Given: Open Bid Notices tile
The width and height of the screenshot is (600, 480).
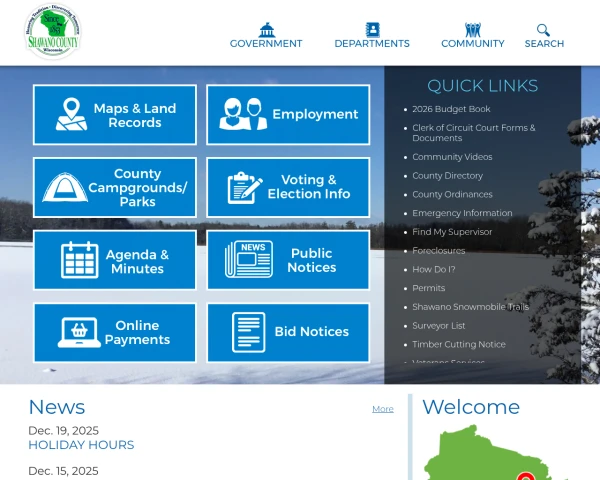Looking at the screenshot, I should [x=288, y=333].
